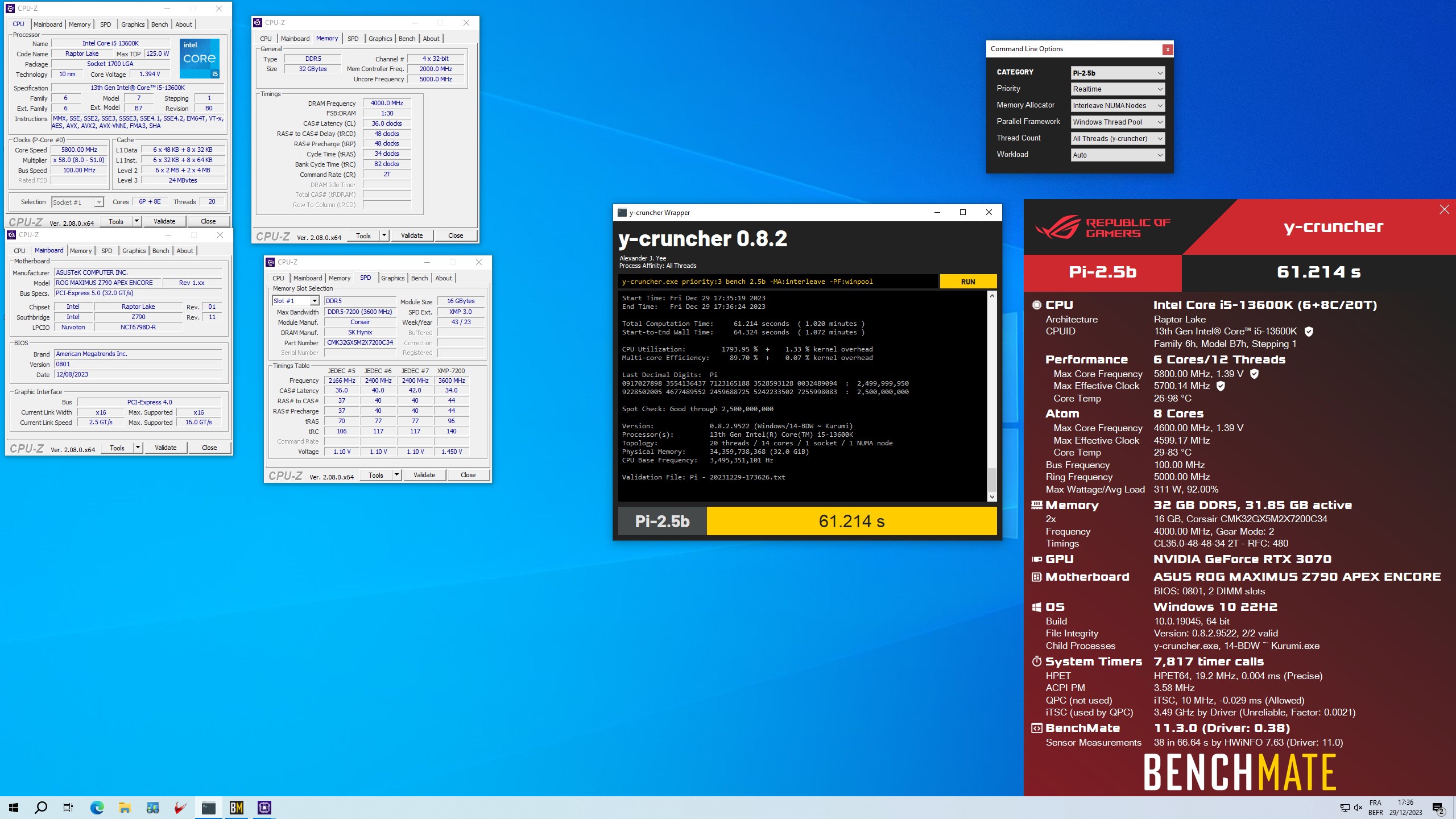Viewport: 1456px width, 819px height.
Task: Open the notification center icon
Action: pos(1438,808)
